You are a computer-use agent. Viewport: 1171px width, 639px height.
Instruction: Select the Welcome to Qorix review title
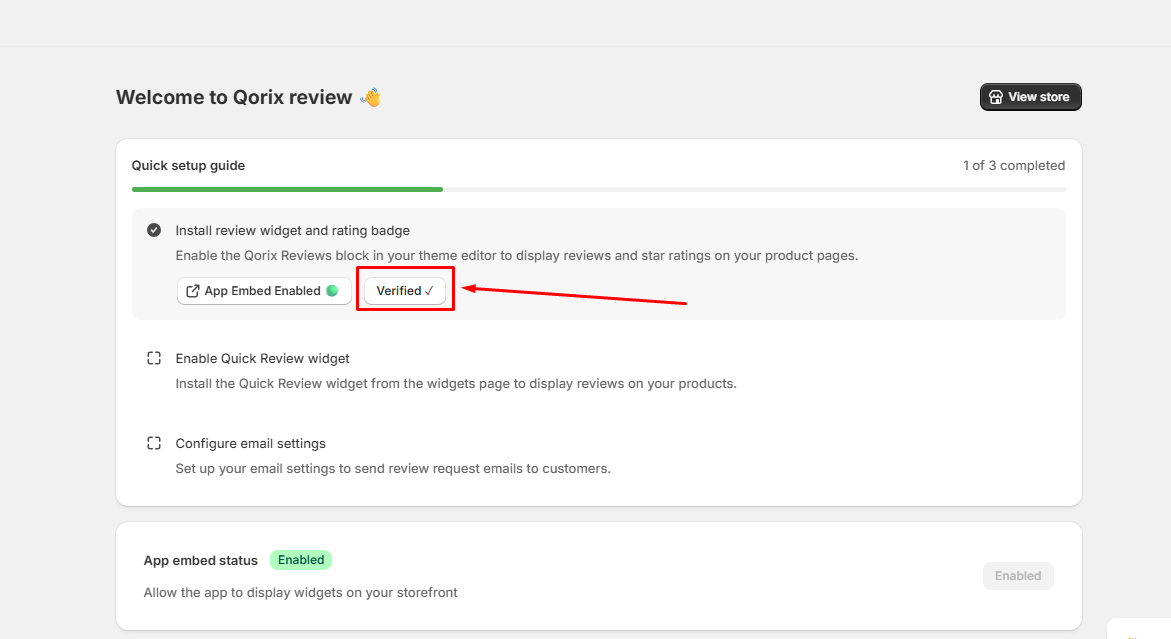(x=234, y=97)
